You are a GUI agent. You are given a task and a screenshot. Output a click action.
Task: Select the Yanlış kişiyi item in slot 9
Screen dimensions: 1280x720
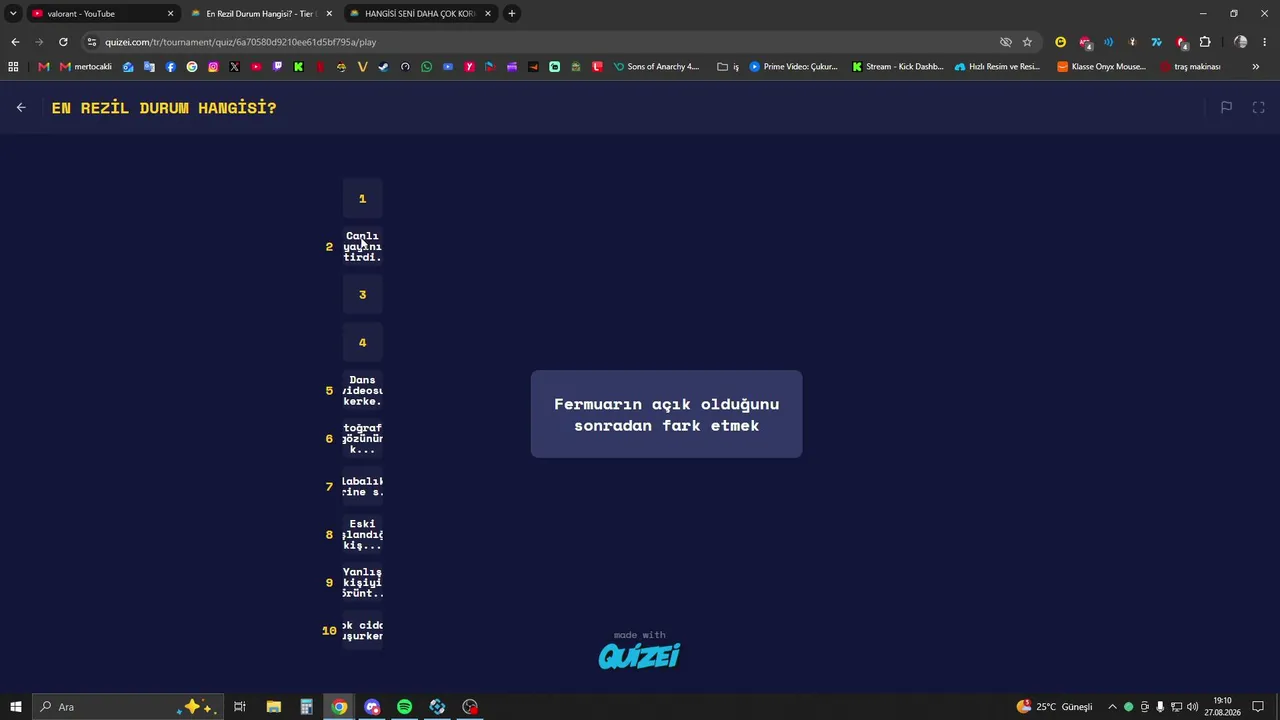click(362, 582)
